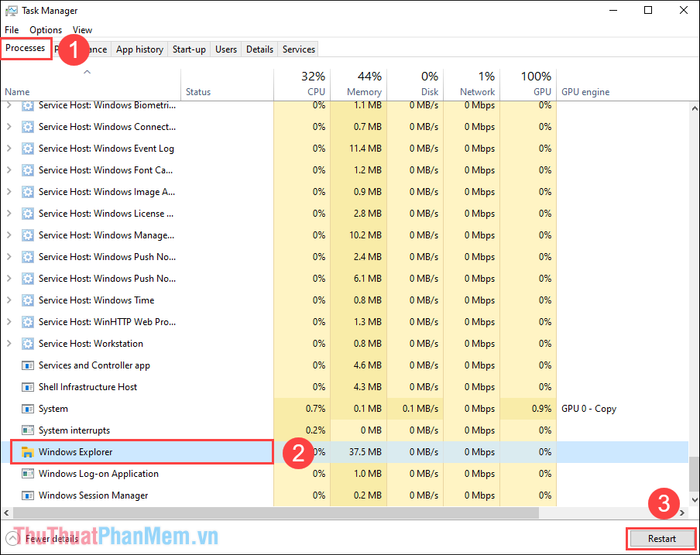Select the Shell Infrastructure Host name
Screen dimensions: 700x555
click(88, 387)
